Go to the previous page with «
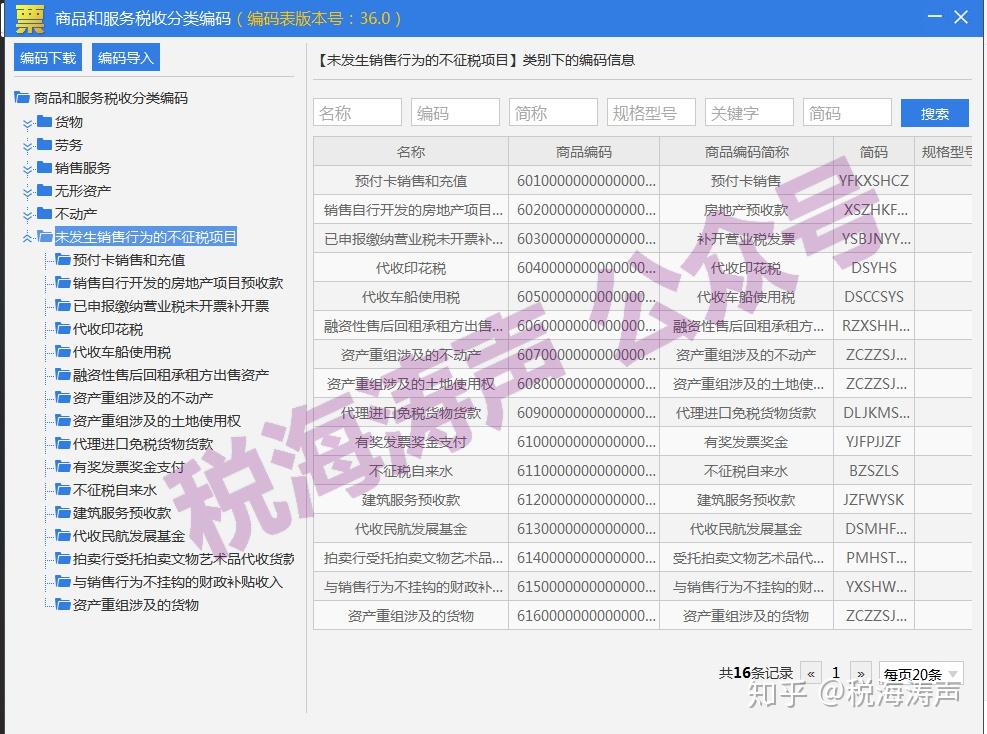Image resolution: width=987 pixels, height=734 pixels. [811, 674]
